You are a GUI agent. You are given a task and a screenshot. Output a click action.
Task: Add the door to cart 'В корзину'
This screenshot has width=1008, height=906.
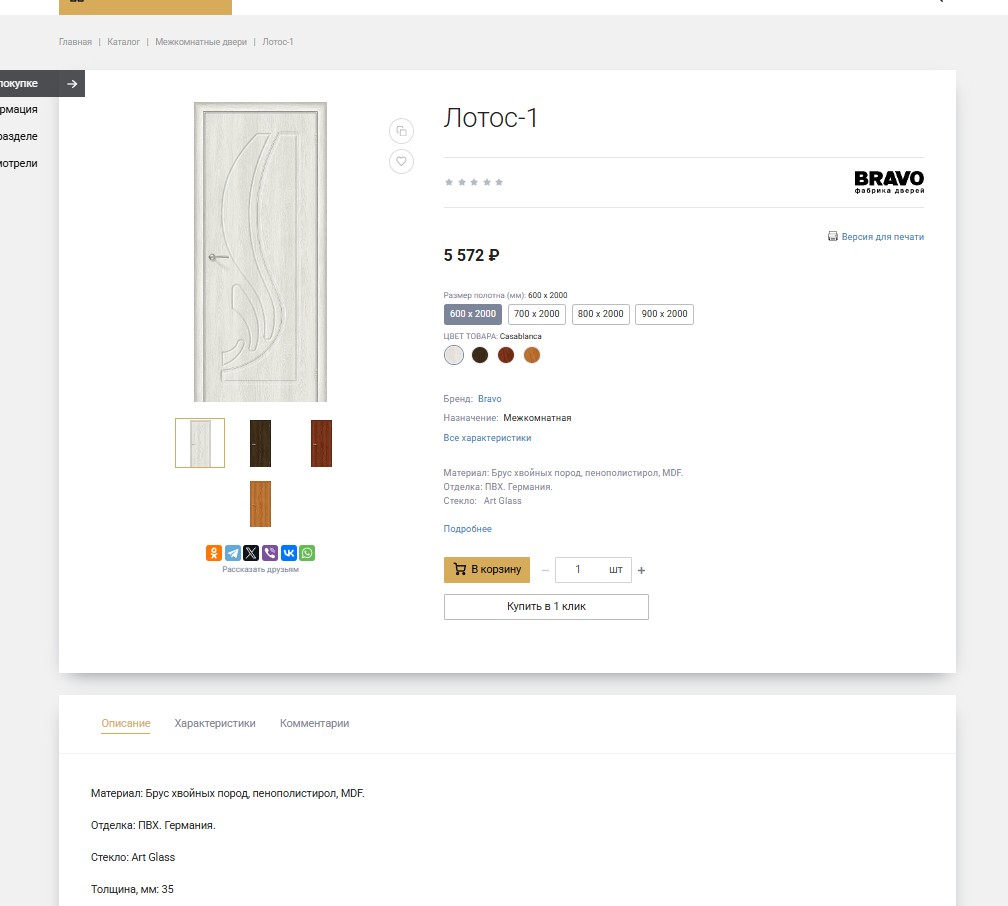point(487,570)
